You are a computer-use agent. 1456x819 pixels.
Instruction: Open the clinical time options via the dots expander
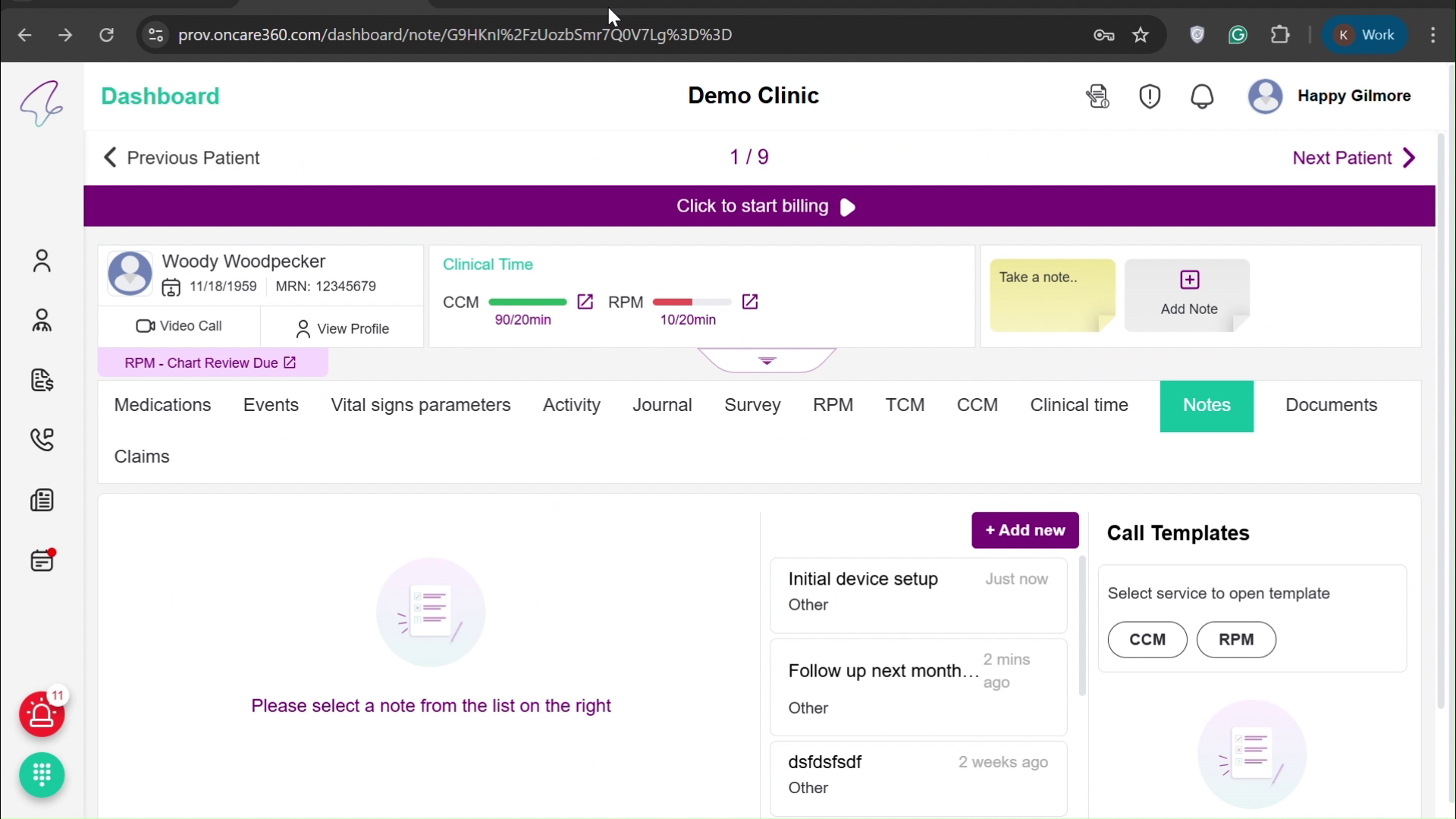coord(767,360)
